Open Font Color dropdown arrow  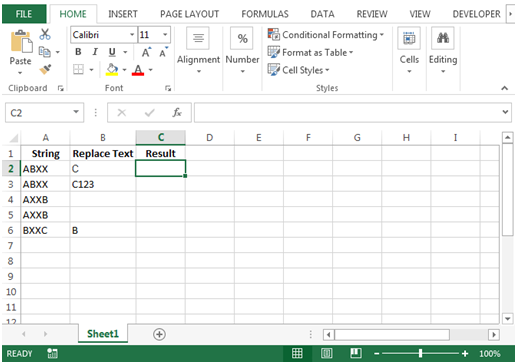(151, 70)
